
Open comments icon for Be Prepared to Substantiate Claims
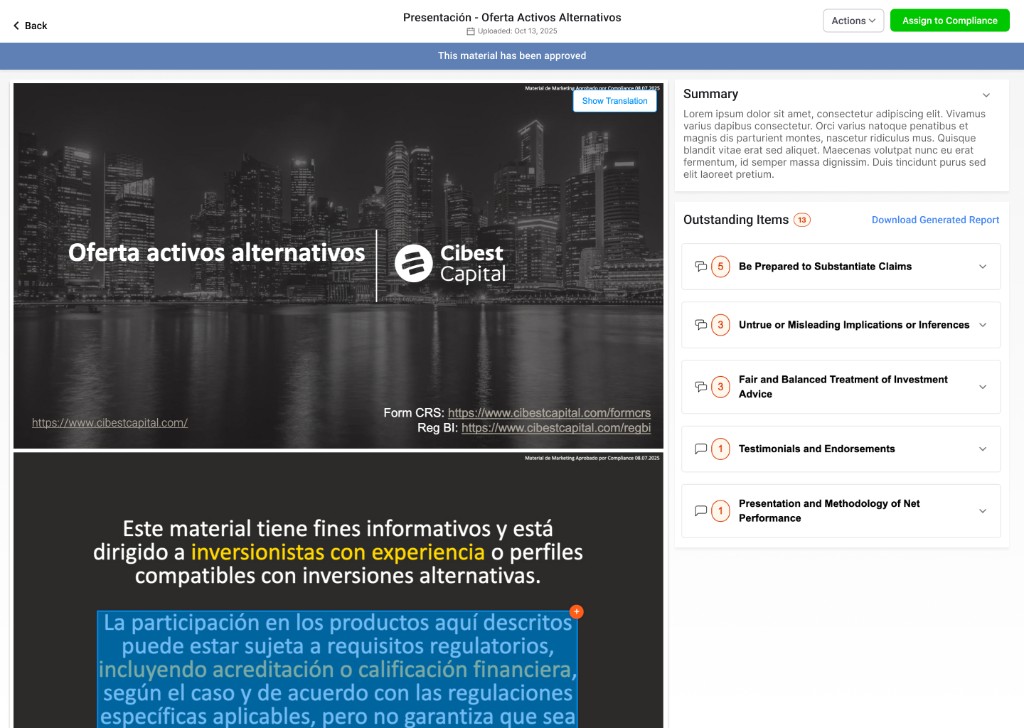(x=701, y=266)
